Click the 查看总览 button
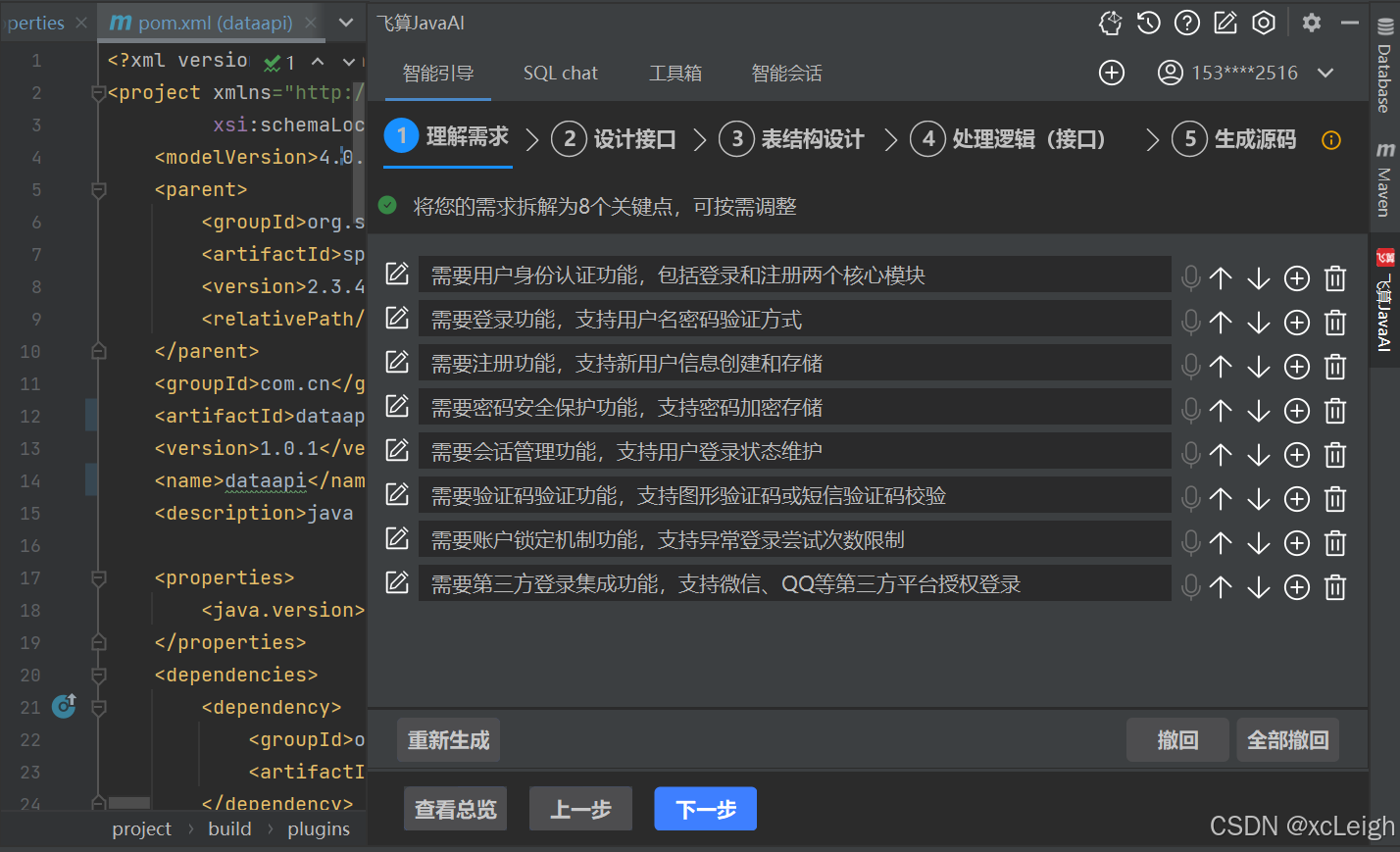Screen dimensions: 1400x852 [x=455, y=809]
